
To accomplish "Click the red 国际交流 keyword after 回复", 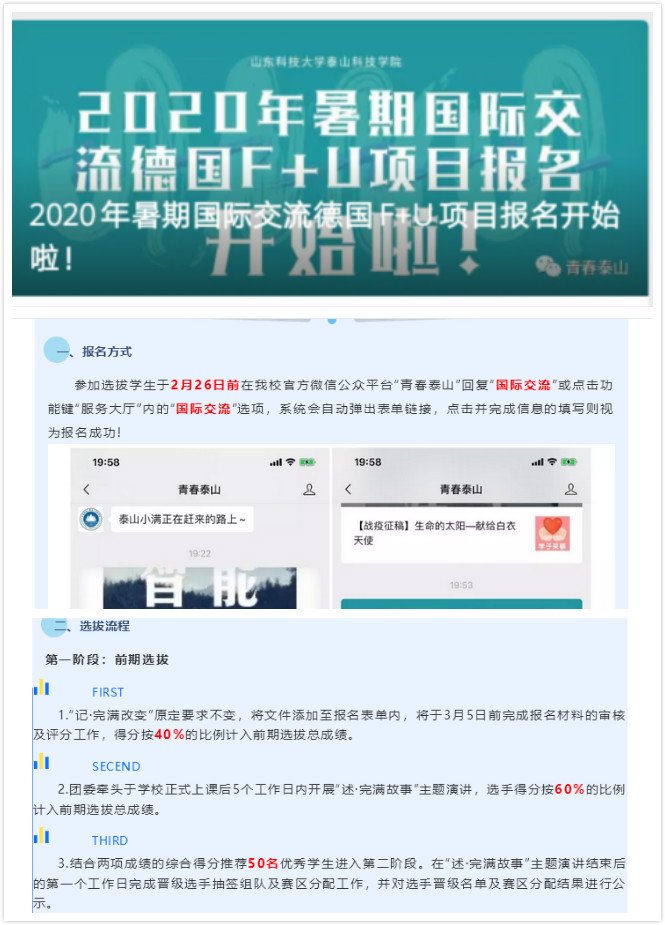I will (x=523, y=385).
